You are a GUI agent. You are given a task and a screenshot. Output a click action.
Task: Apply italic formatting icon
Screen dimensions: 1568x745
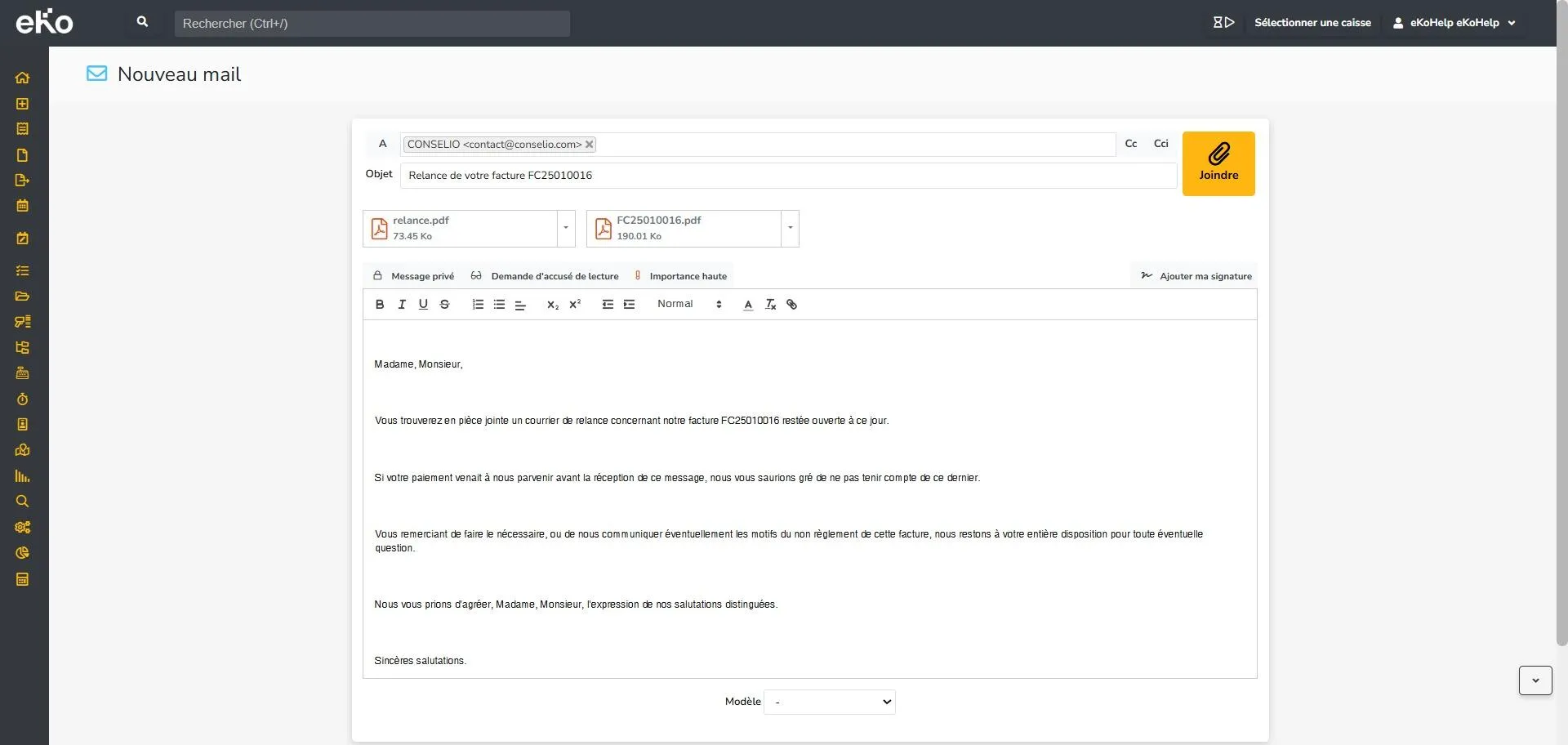402,305
